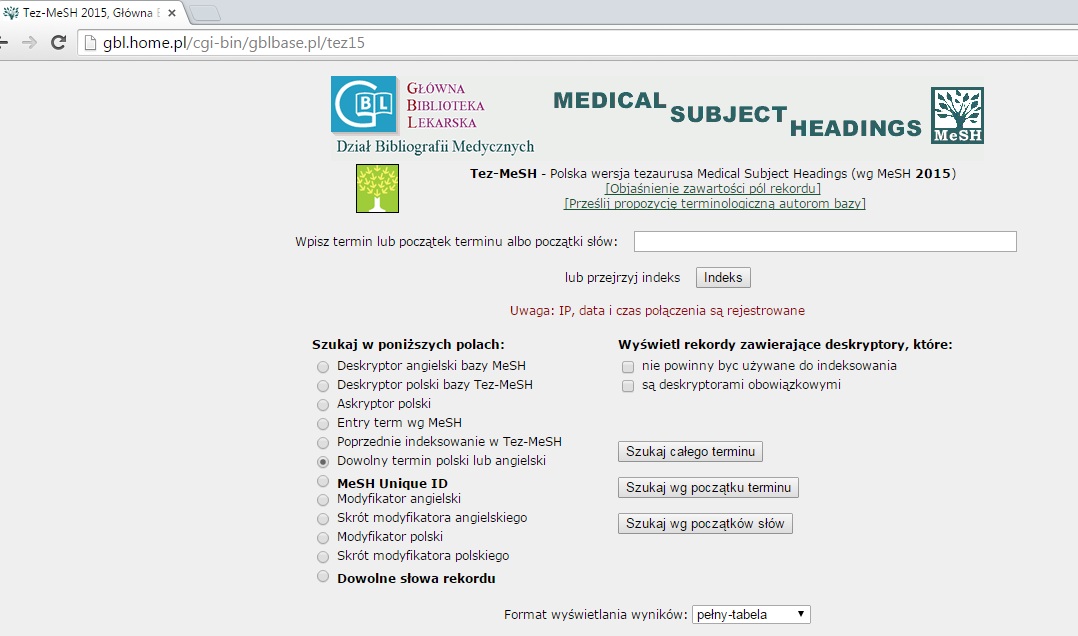Select Skrót modyfikatora polskiego radio
1078x636 pixels.
[x=323, y=557]
